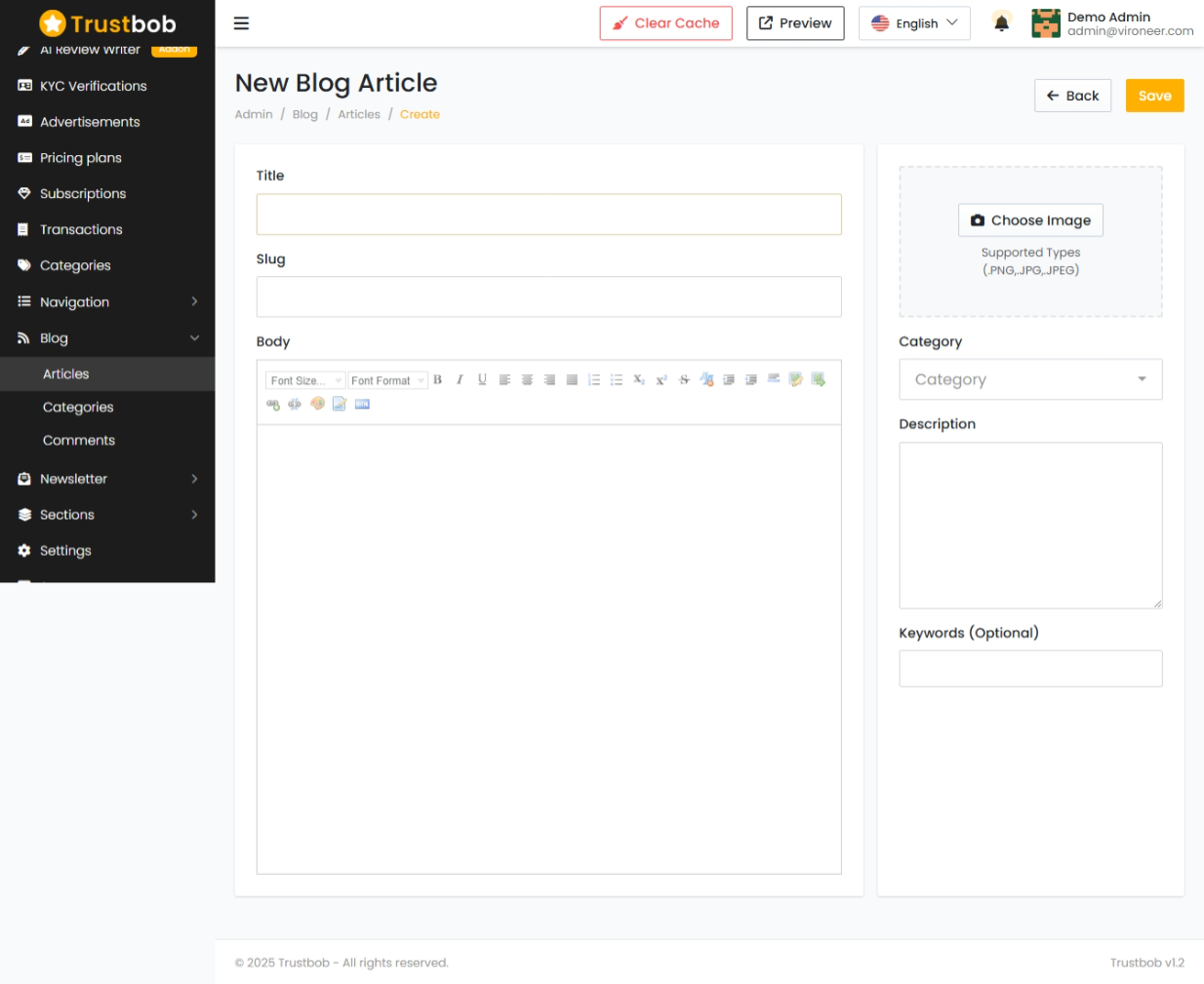Open the English language dropdown
1204x984 pixels.
[914, 23]
